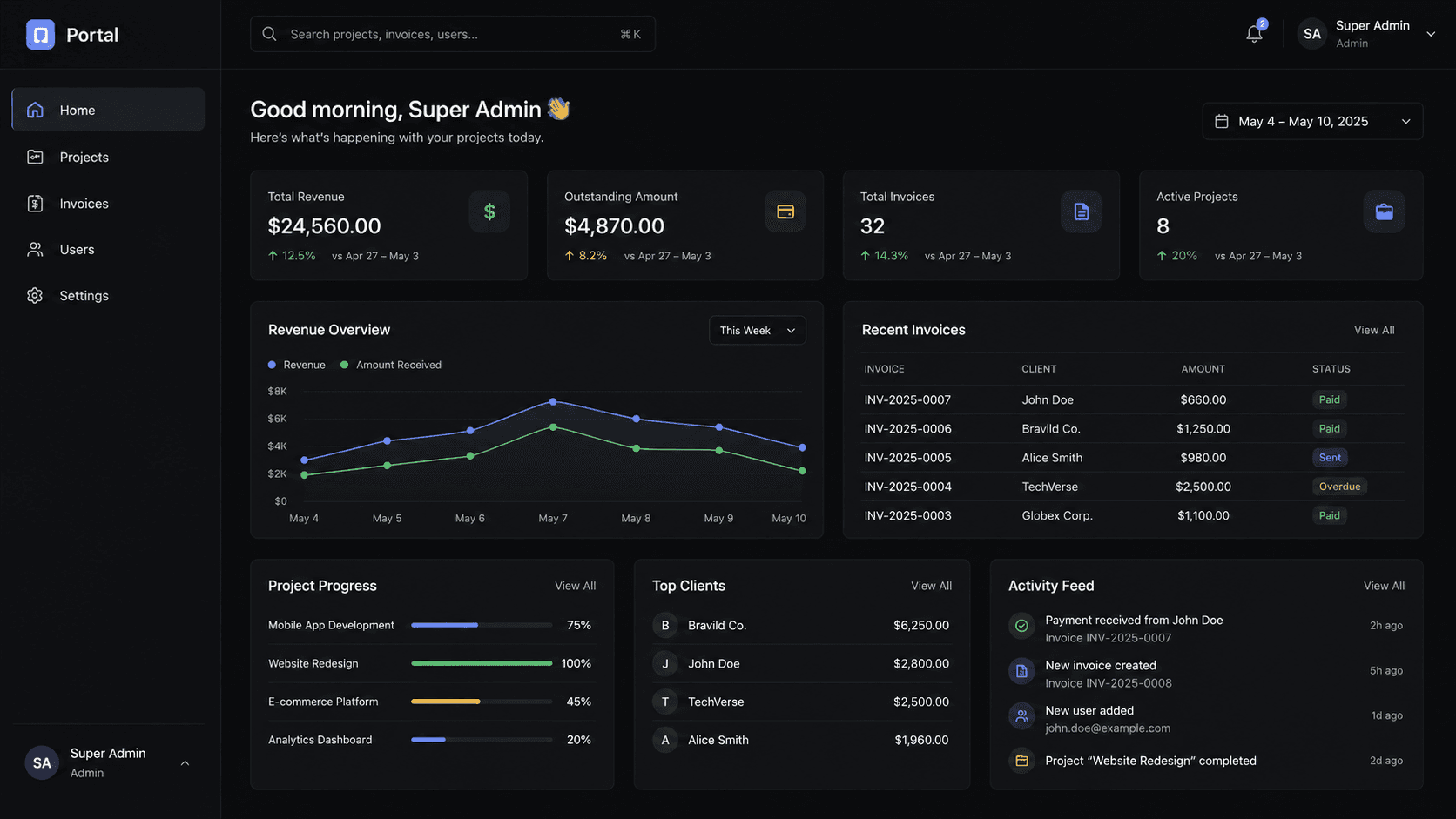The image size is (1456, 819).
Task: Click the briefcase icon on Active Projects
Action: coord(1384,211)
